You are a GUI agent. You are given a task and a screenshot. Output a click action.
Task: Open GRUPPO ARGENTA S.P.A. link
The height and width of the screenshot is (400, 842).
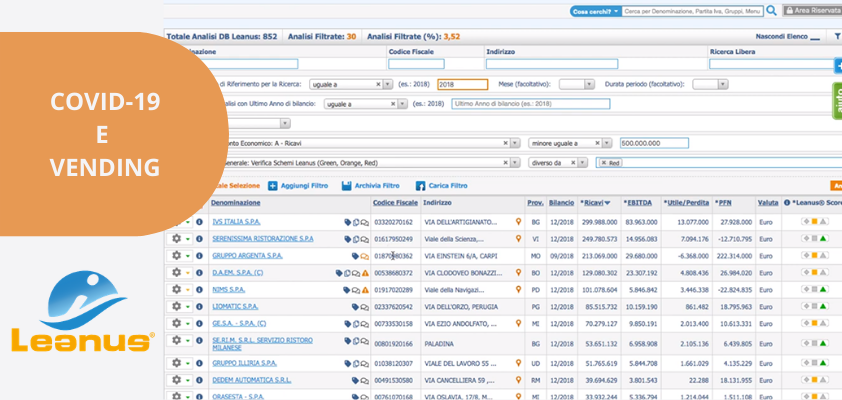point(247,256)
